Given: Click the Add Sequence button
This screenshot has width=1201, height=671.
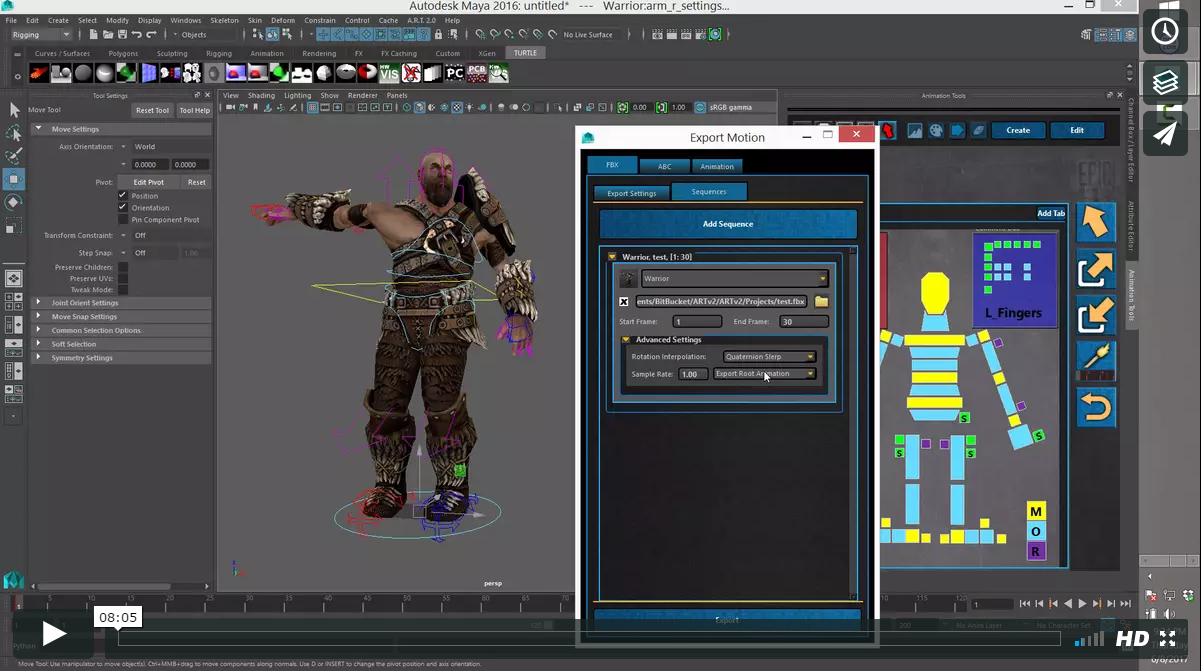Looking at the screenshot, I should pyautogui.click(x=727, y=224).
